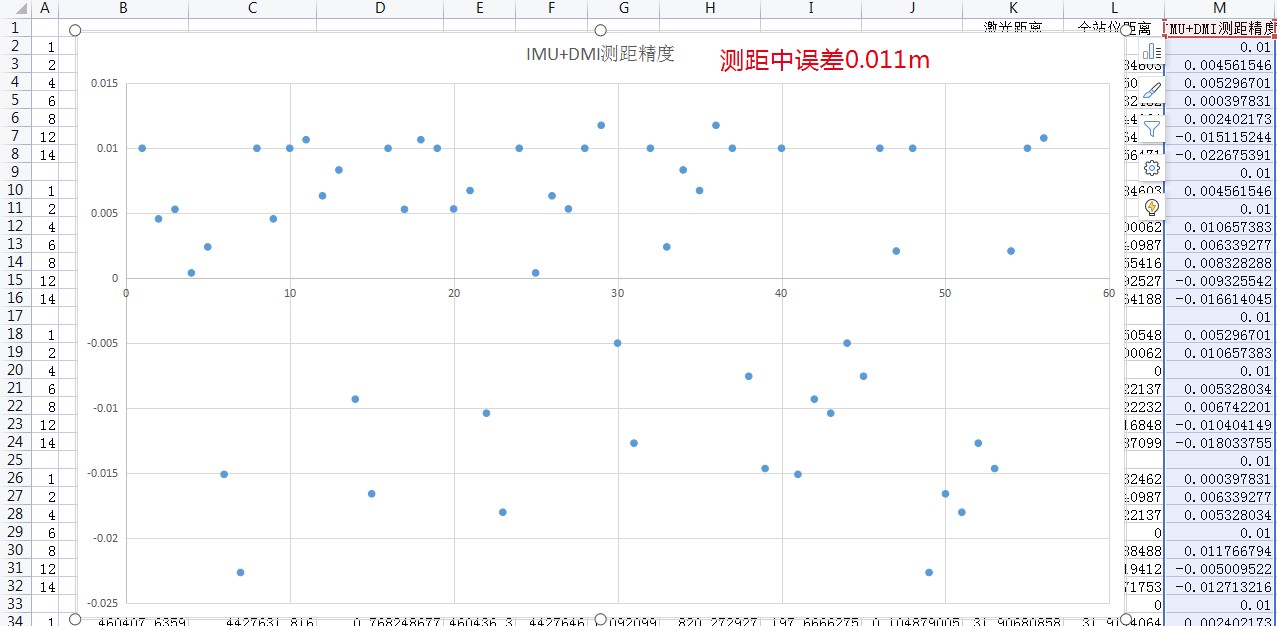Click the lightbulb suggestions icon
This screenshot has height=626, width=1277.
pyautogui.click(x=1151, y=207)
